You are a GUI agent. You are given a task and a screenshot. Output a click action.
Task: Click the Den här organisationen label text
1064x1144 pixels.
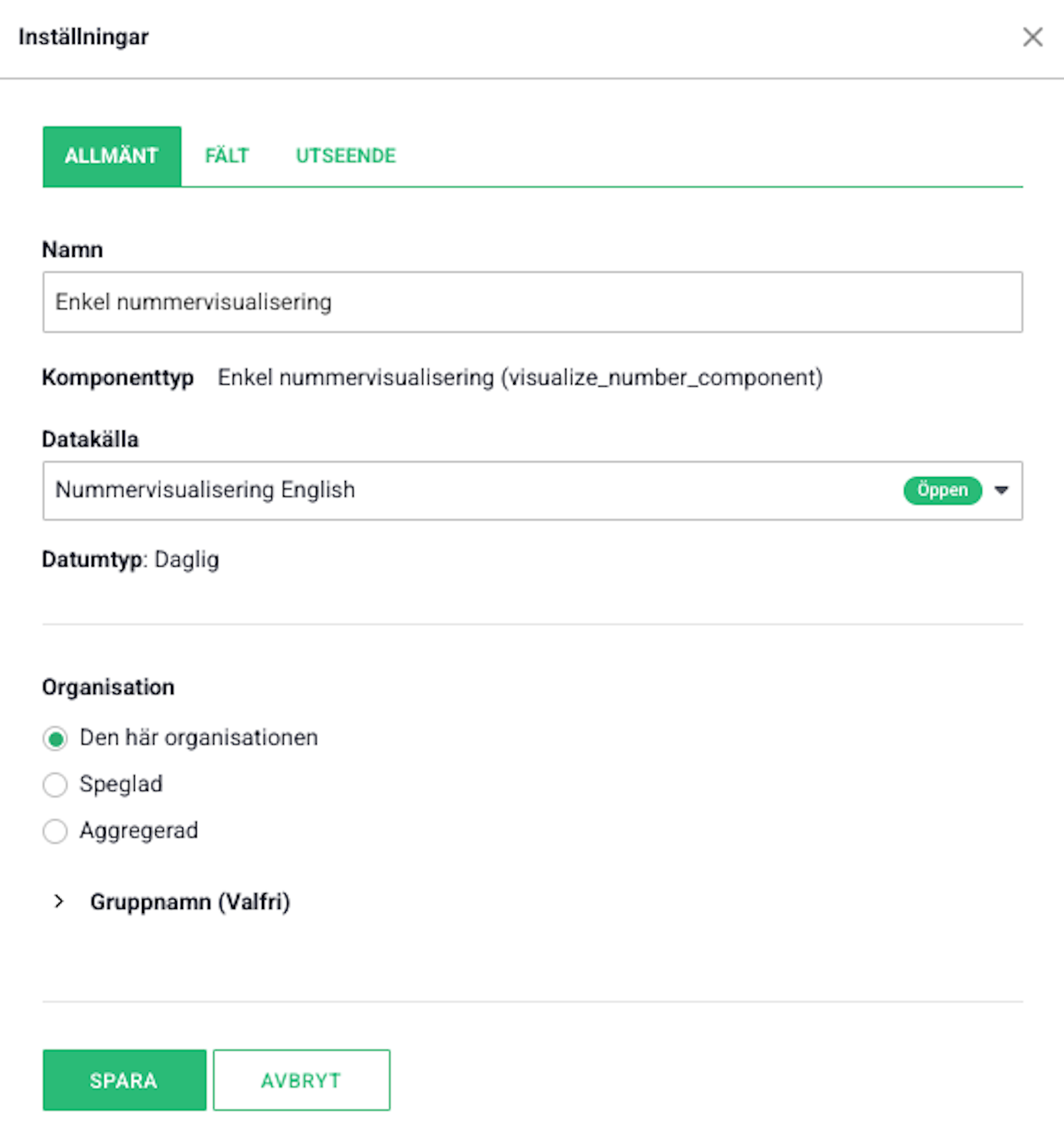[199, 738]
